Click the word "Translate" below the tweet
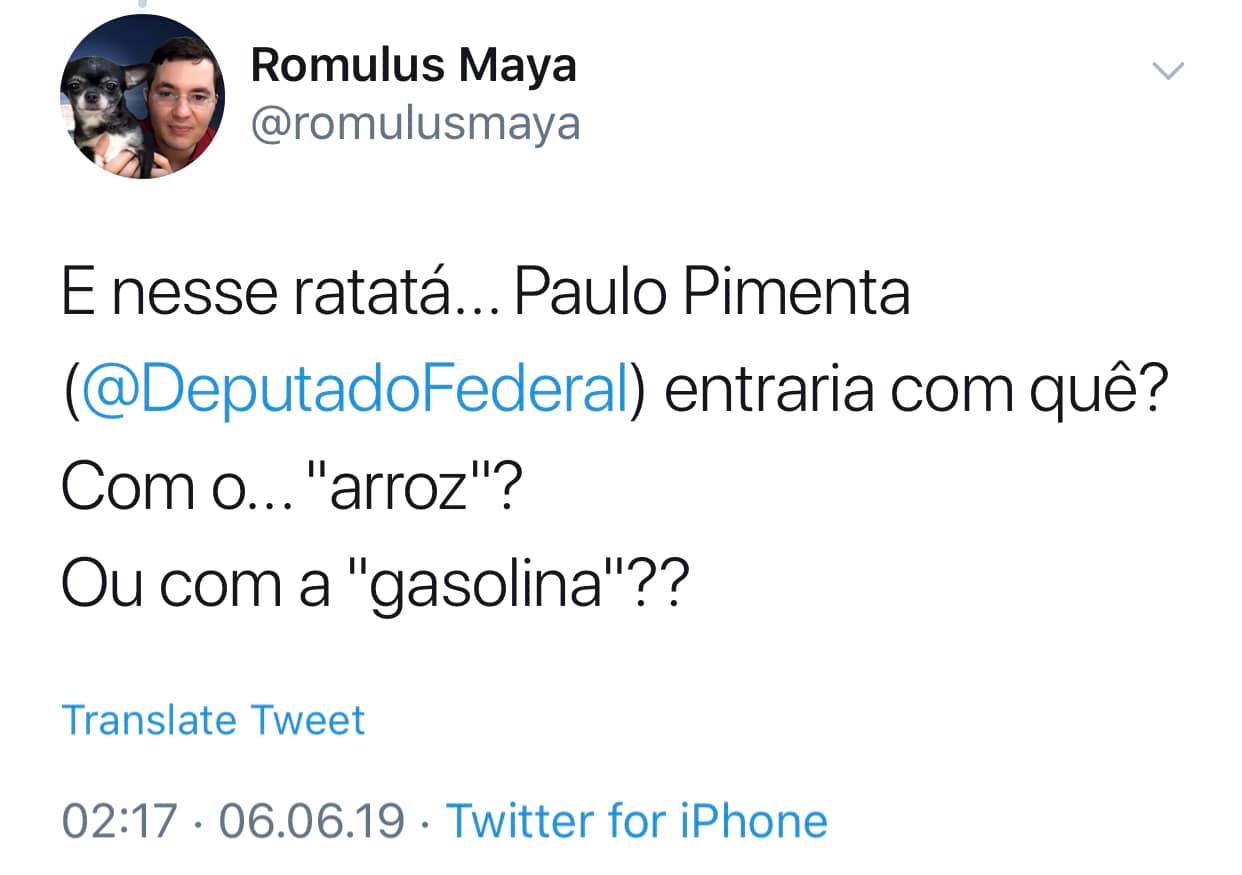The height and width of the screenshot is (875, 1242). point(149,720)
